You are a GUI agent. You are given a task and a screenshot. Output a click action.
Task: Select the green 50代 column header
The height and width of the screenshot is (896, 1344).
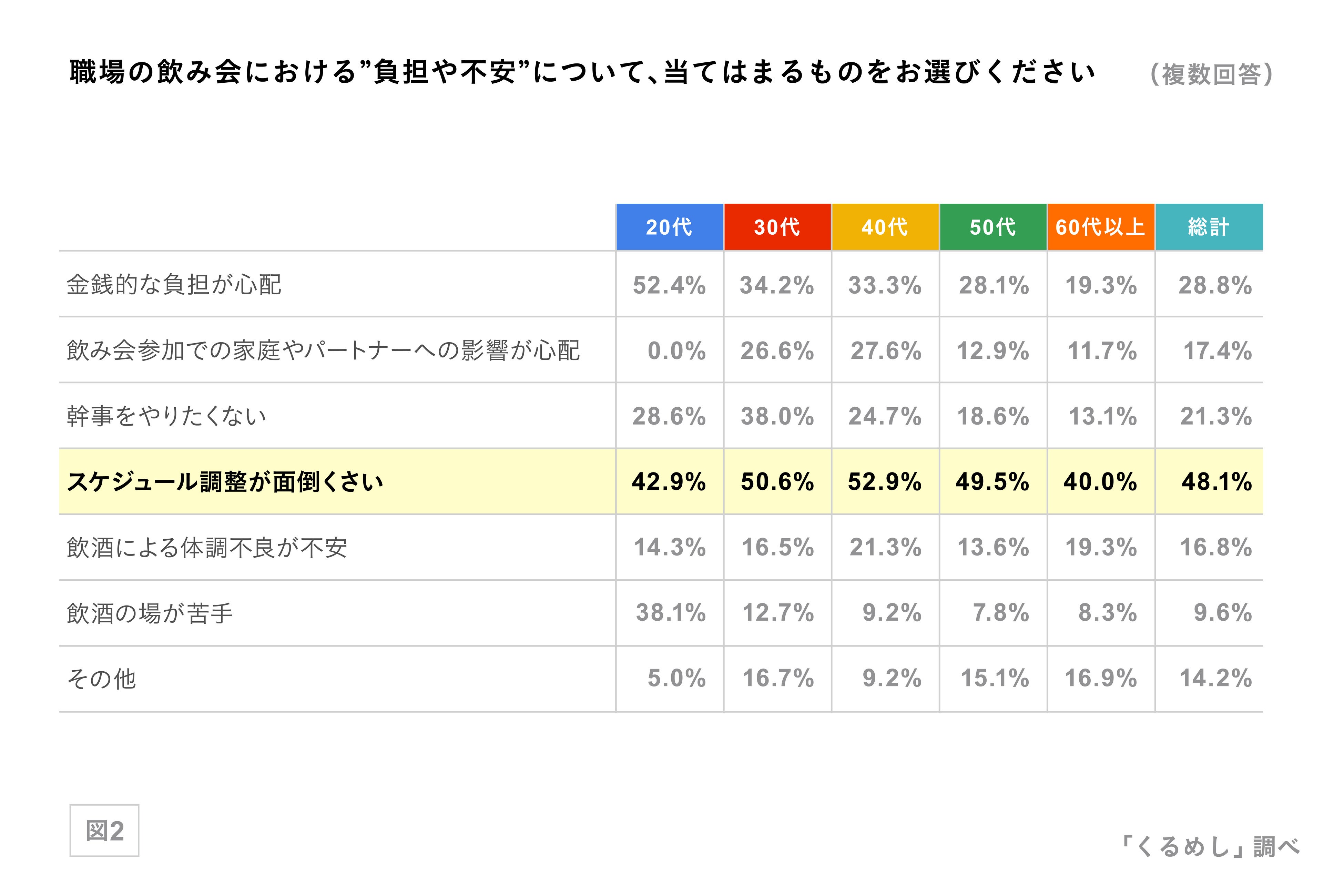click(x=992, y=227)
